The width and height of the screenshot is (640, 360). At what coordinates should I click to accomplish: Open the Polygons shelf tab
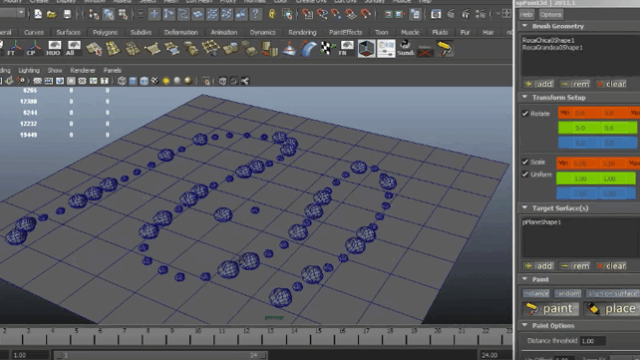[105, 32]
